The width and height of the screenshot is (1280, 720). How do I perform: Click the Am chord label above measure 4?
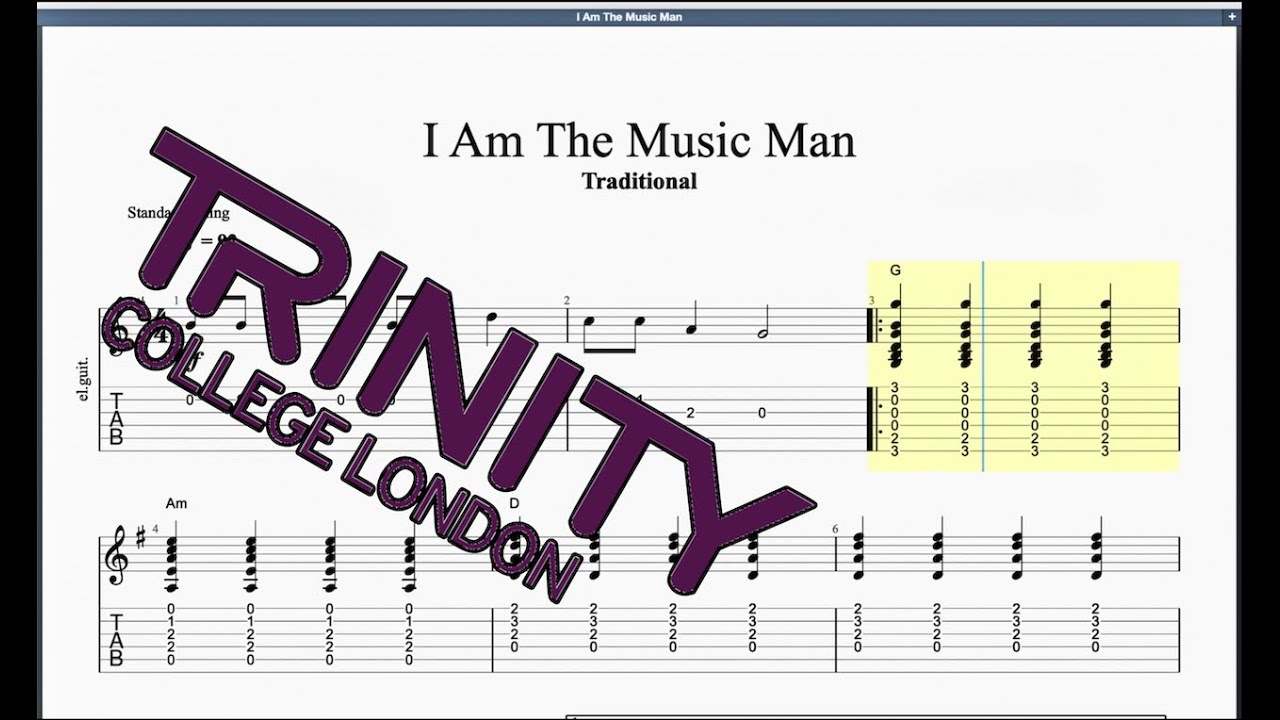coord(177,504)
